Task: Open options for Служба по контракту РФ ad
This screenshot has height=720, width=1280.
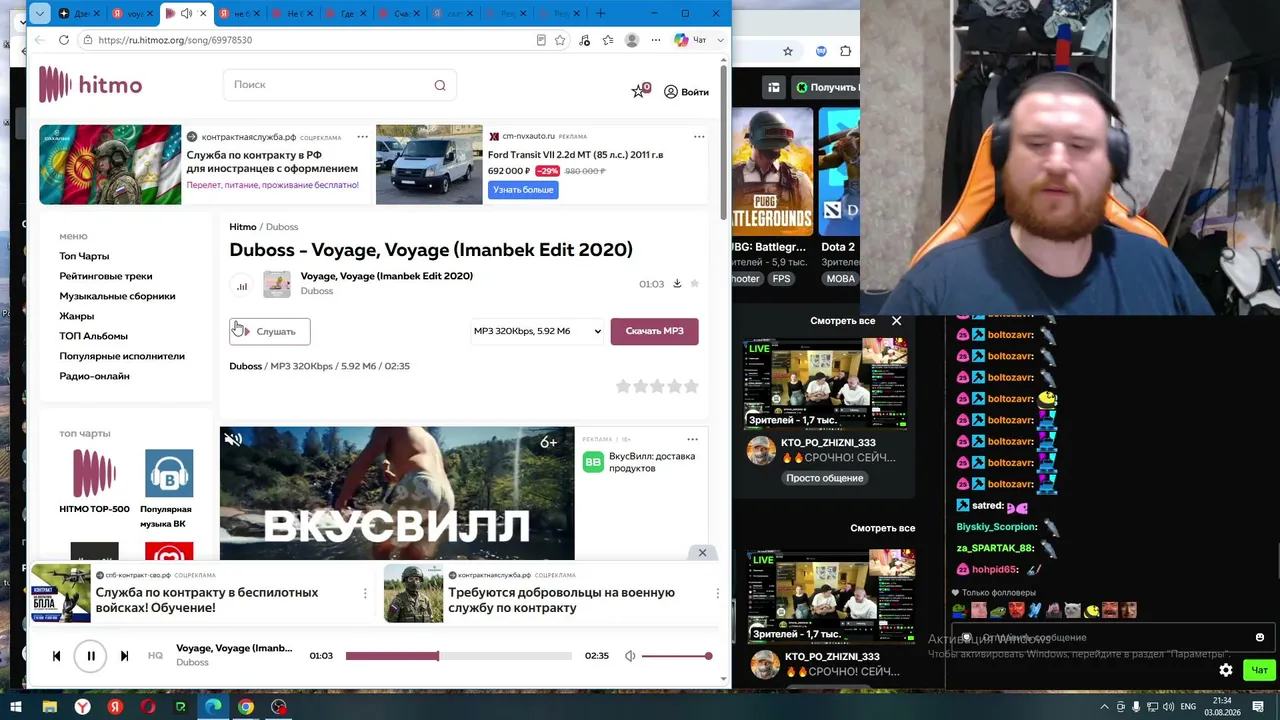Action: [362, 136]
